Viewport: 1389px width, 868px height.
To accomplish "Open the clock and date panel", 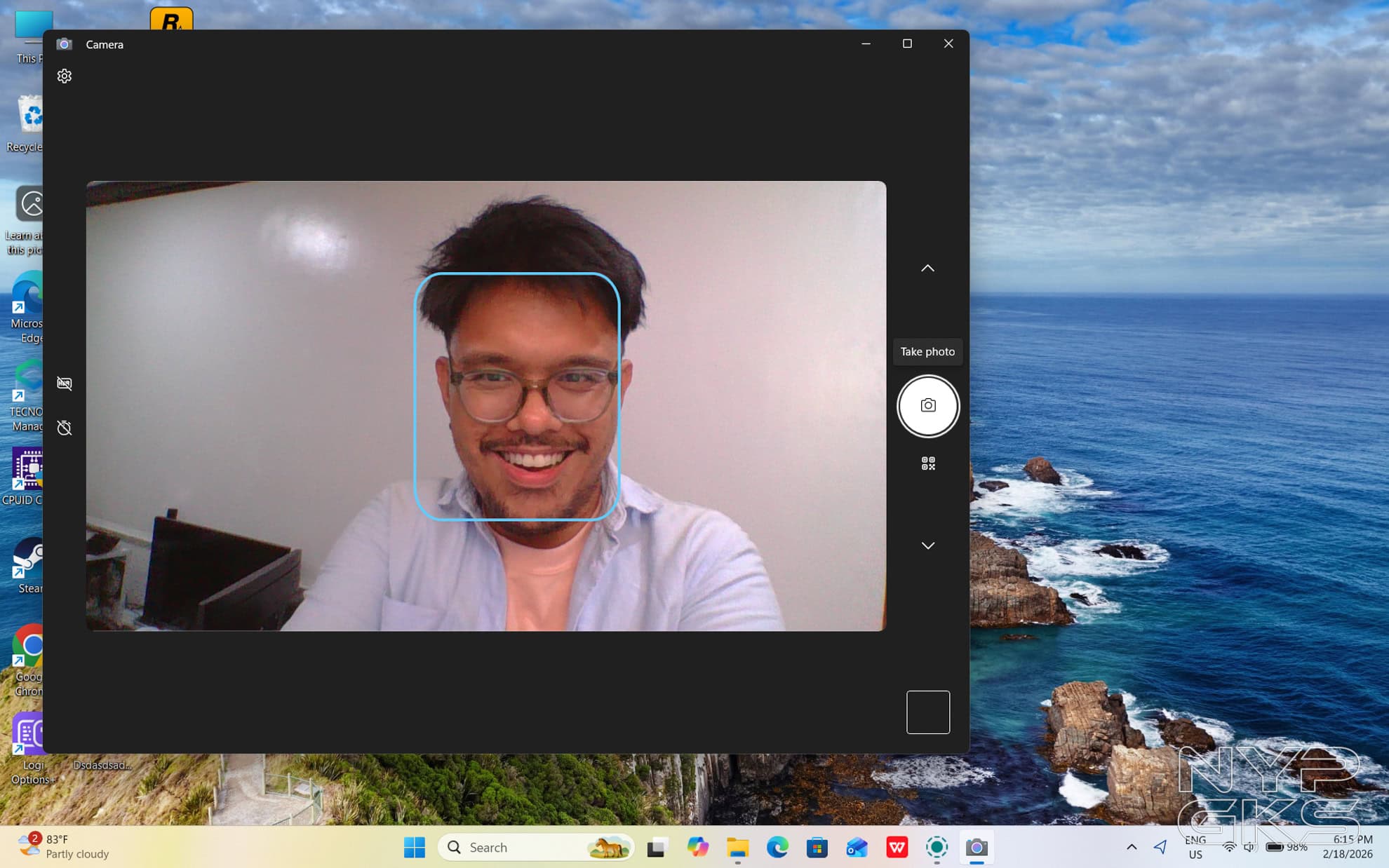I will [x=1347, y=846].
